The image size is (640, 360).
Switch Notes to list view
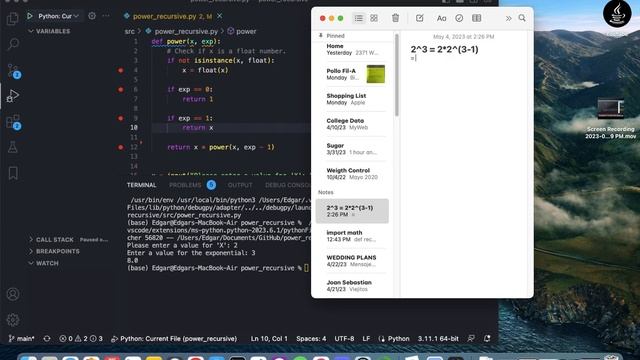point(358,18)
